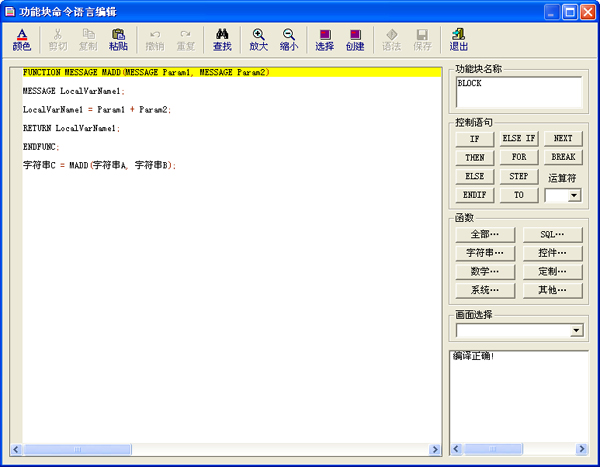Image resolution: width=600 pixels, height=467 pixels.
Task: Insert the ENDIF keyword
Action: coord(474,195)
